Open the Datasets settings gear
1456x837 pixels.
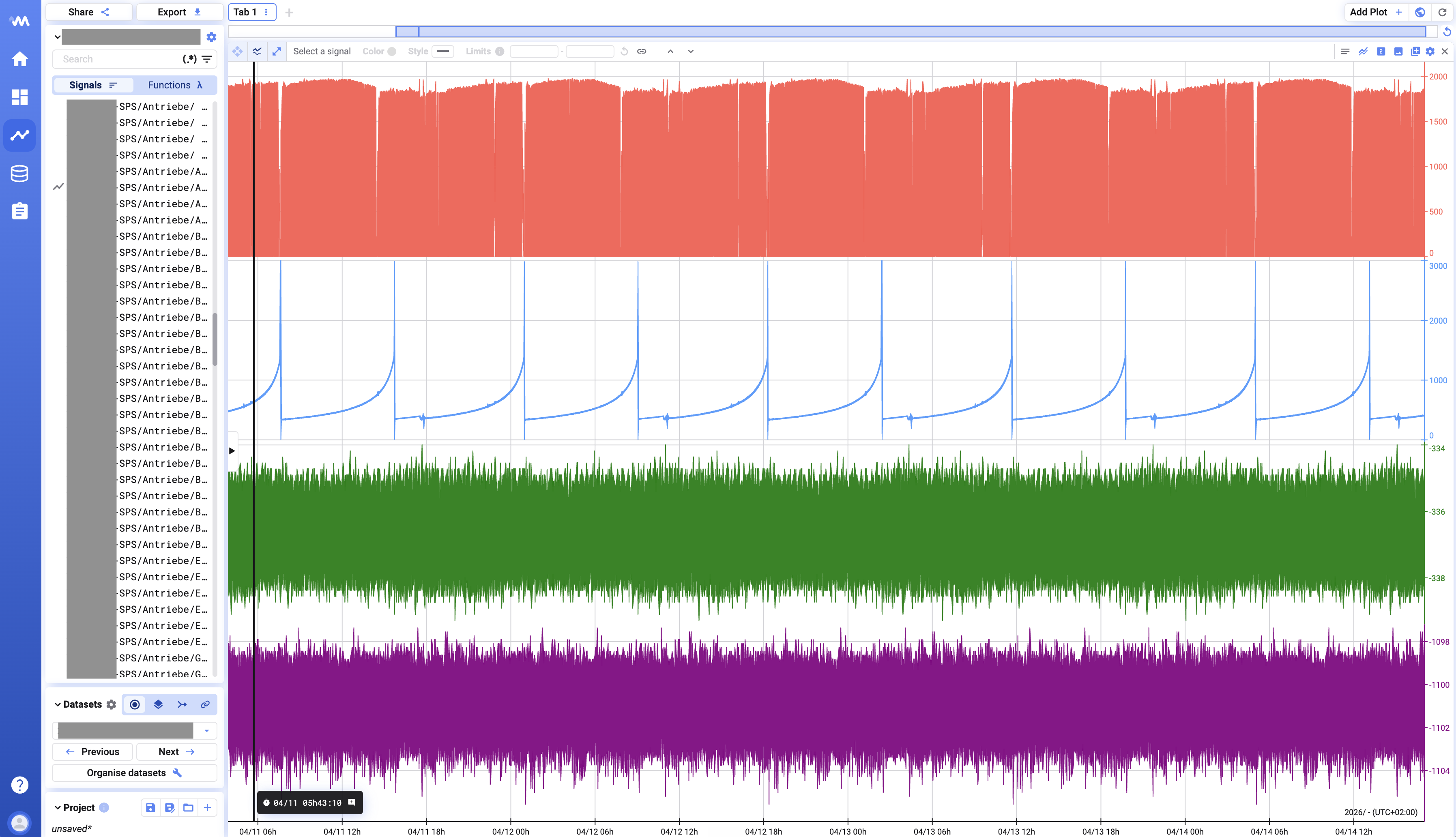point(112,704)
